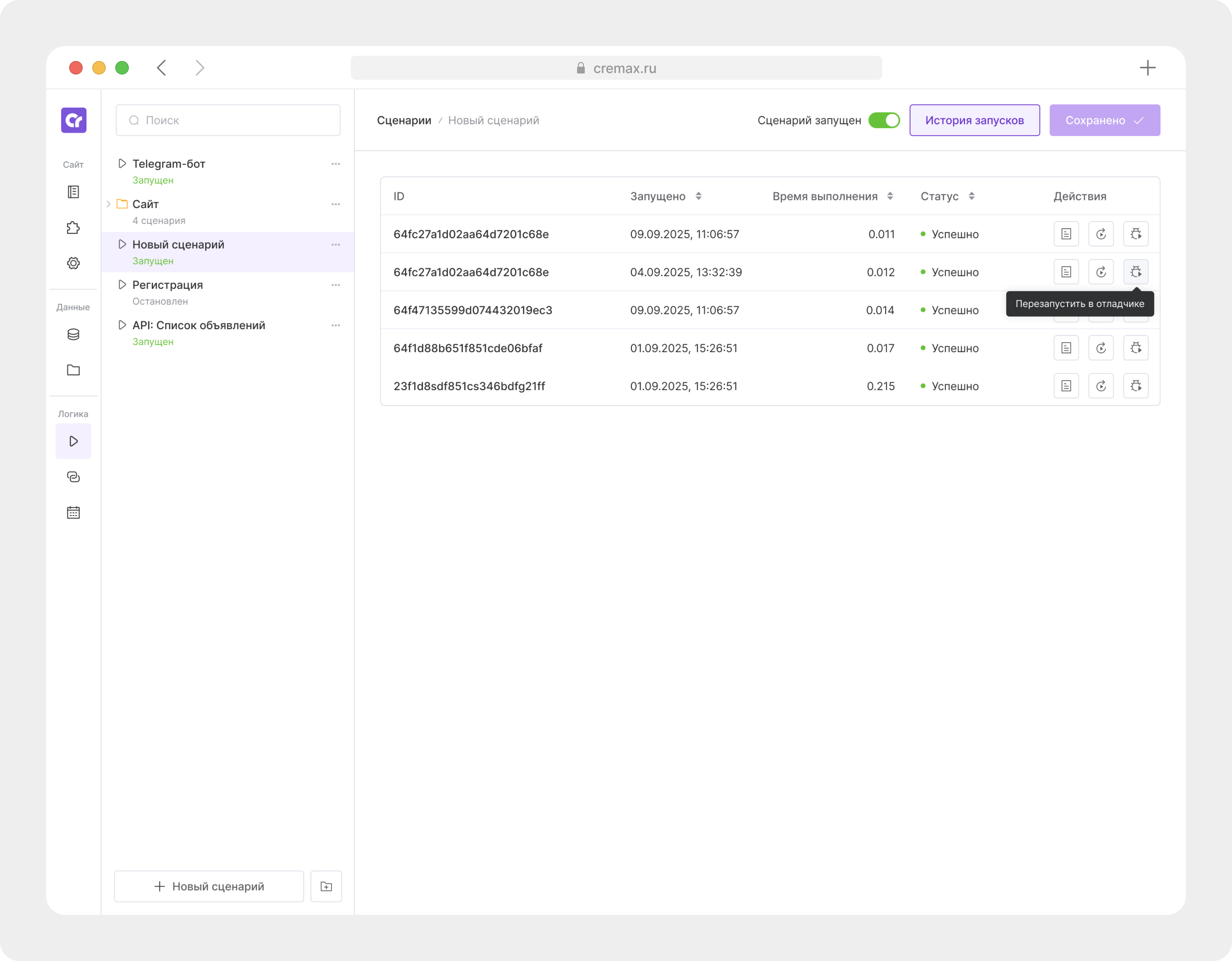Open the gear settings icon in sidebar
This screenshot has height=961, width=1232.
pyautogui.click(x=74, y=263)
